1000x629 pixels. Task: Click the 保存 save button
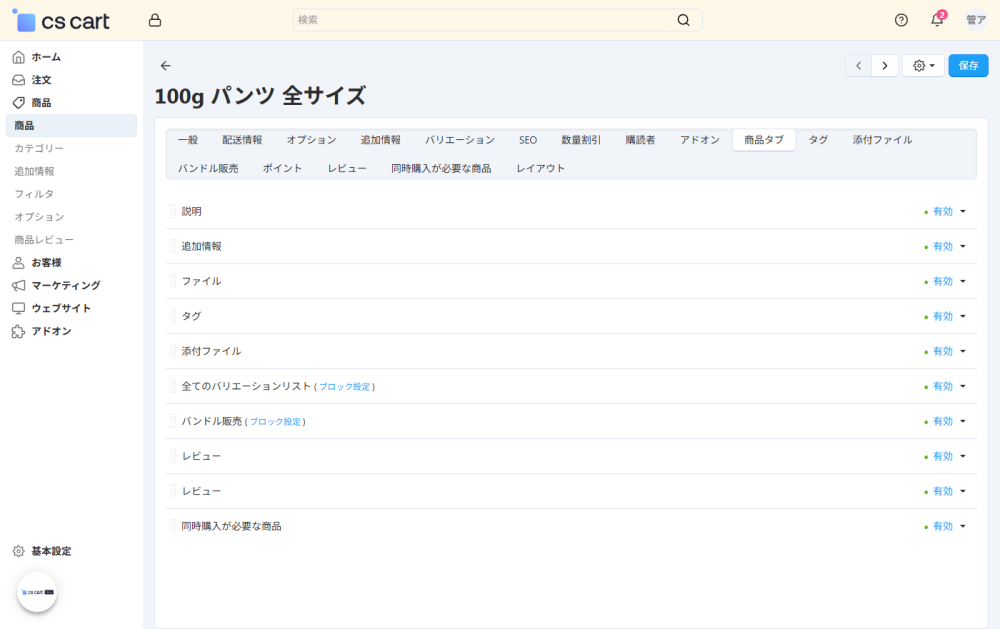(968, 66)
